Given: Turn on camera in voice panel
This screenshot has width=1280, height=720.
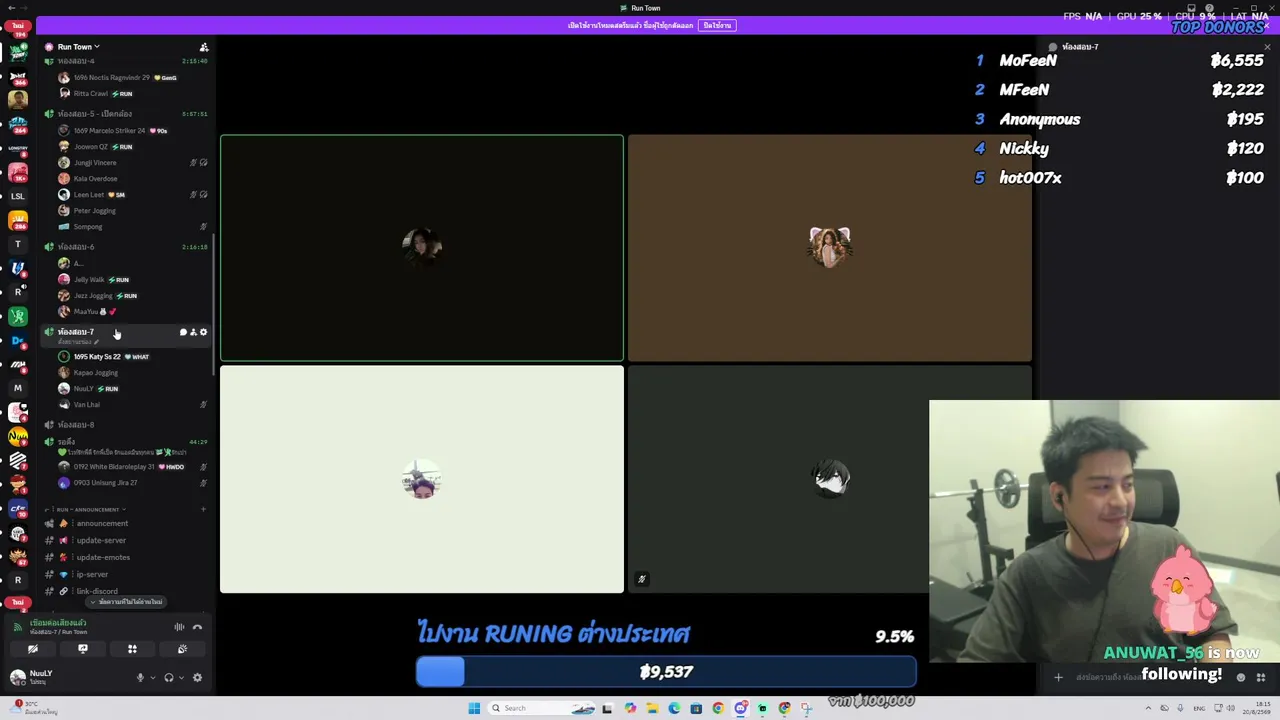Looking at the screenshot, I should (33, 649).
